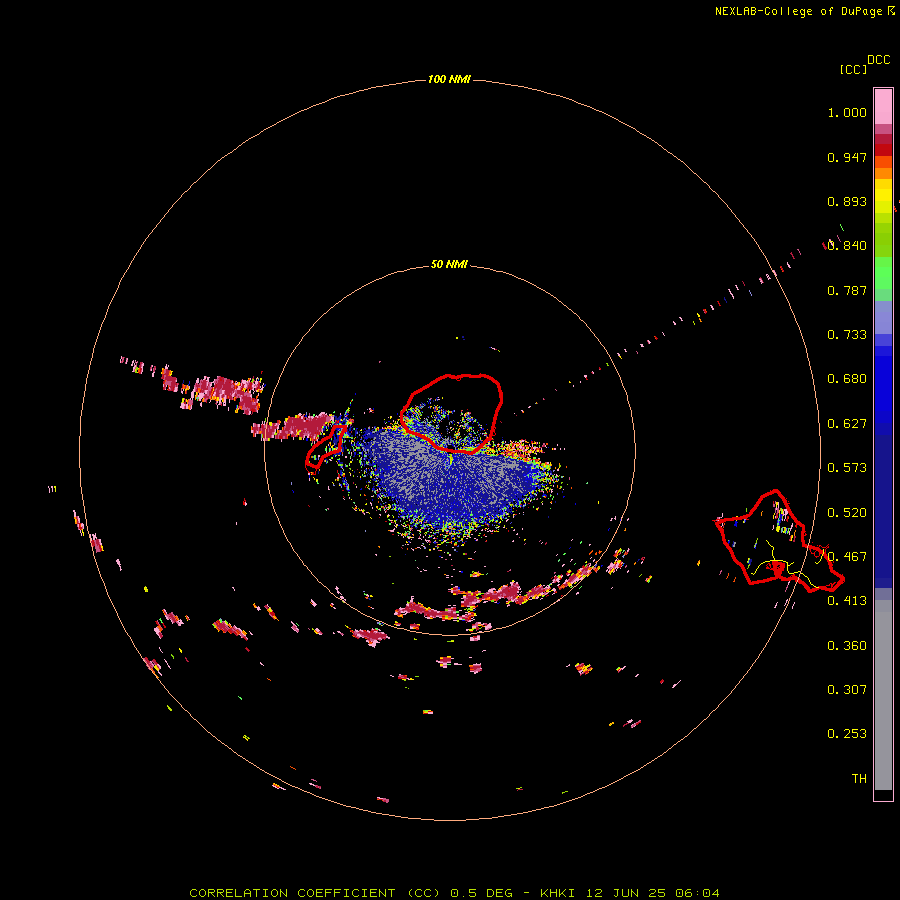Pick the red swatch just above 0.947
The height and width of the screenshot is (900, 900).
tap(883, 149)
